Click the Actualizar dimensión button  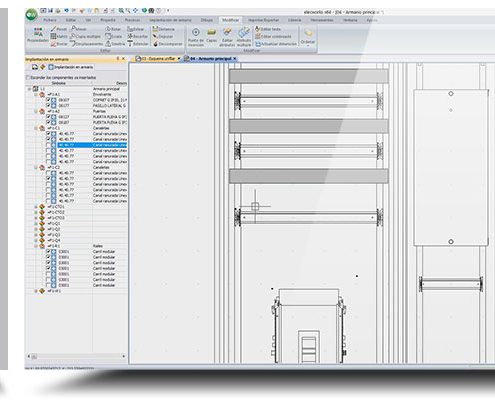276,44
